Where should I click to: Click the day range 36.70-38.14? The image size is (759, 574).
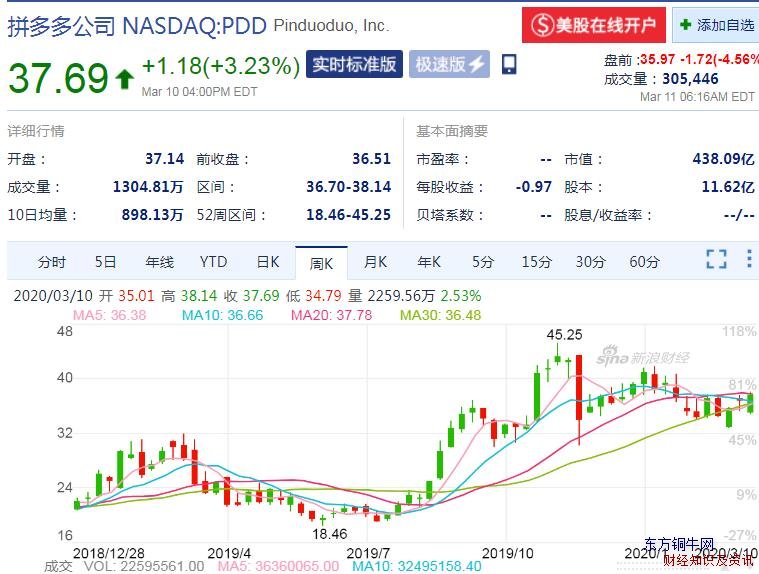pyautogui.click(x=349, y=186)
